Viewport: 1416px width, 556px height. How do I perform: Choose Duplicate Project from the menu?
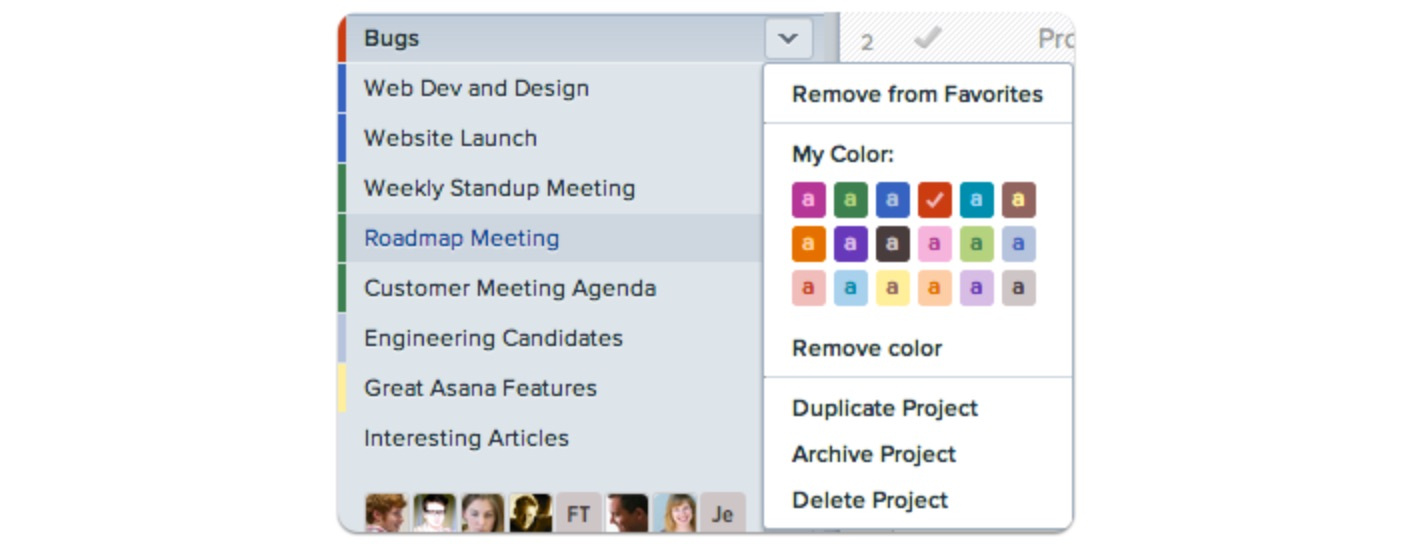[x=885, y=409]
